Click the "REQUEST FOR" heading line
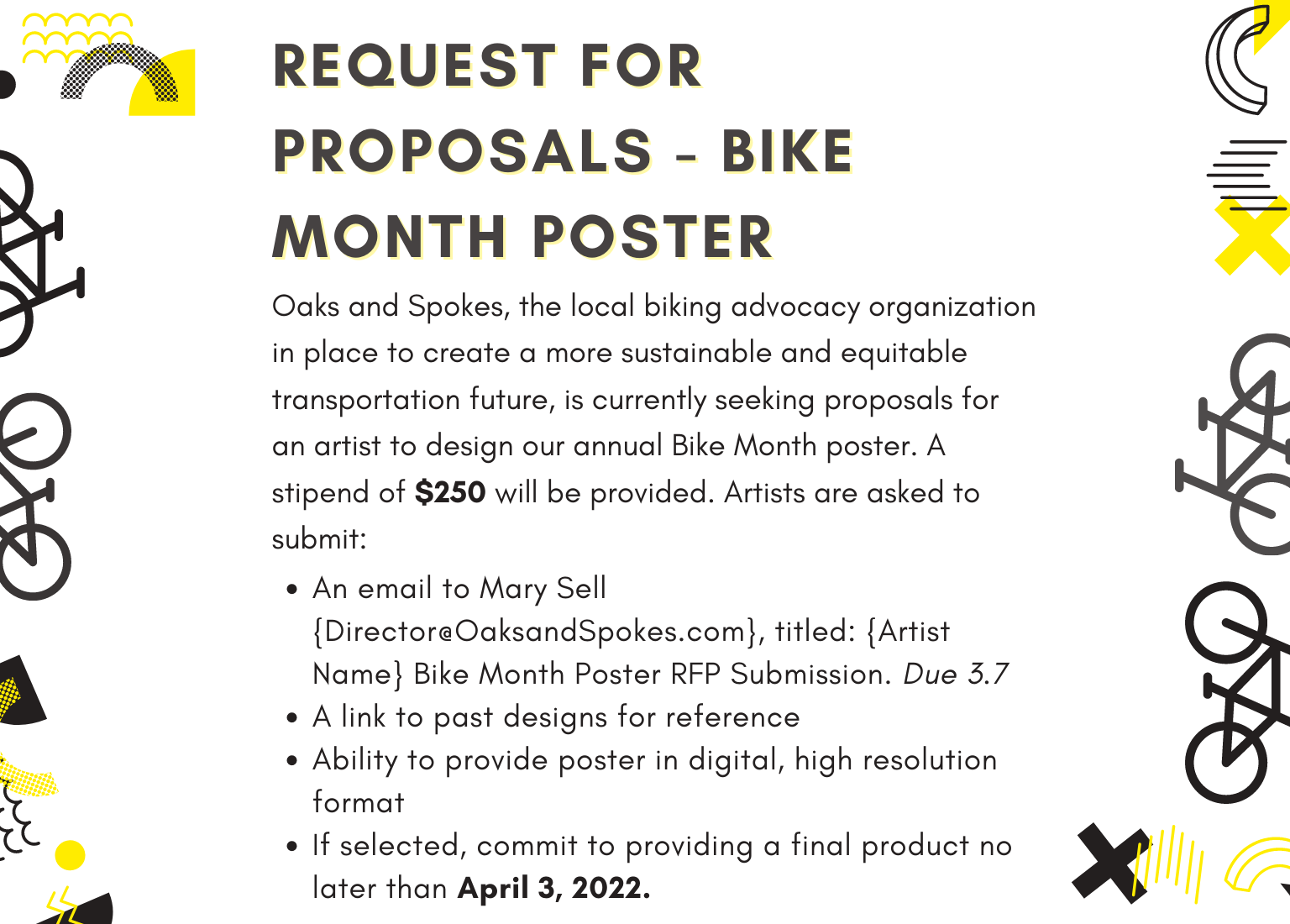This screenshot has height=924, width=1290. point(488,66)
